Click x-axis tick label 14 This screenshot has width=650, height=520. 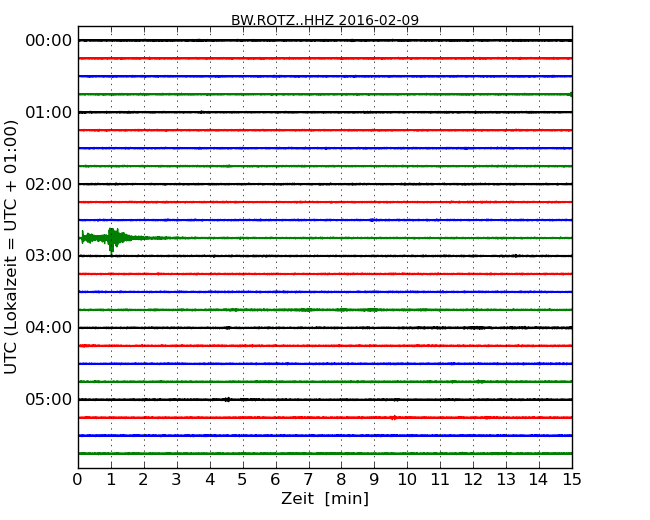539,480
